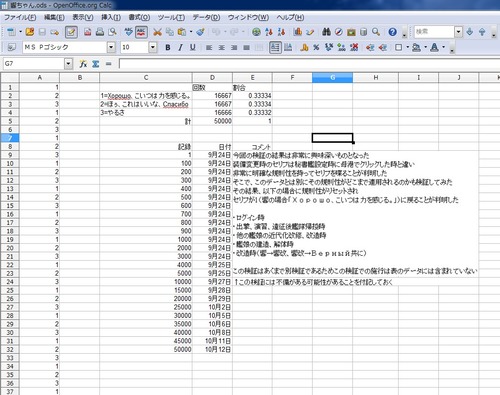Open font color palette arrow
The image size is (500, 395).
(443, 47)
